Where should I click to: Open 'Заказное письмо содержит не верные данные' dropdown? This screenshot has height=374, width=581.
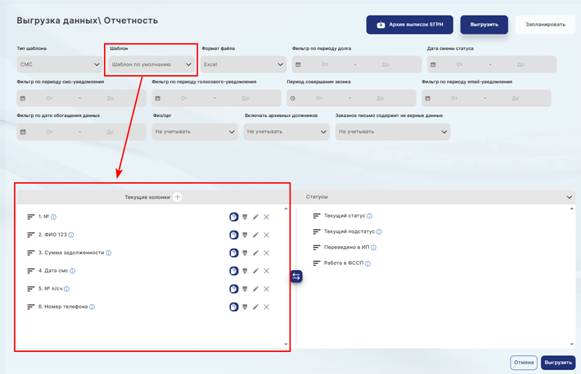393,132
